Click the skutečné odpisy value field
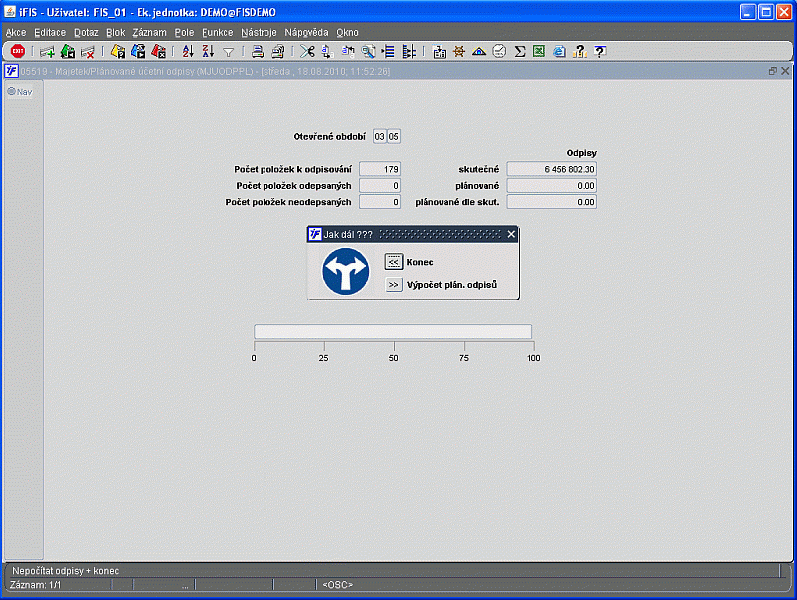The image size is (797, 600). 551,169
